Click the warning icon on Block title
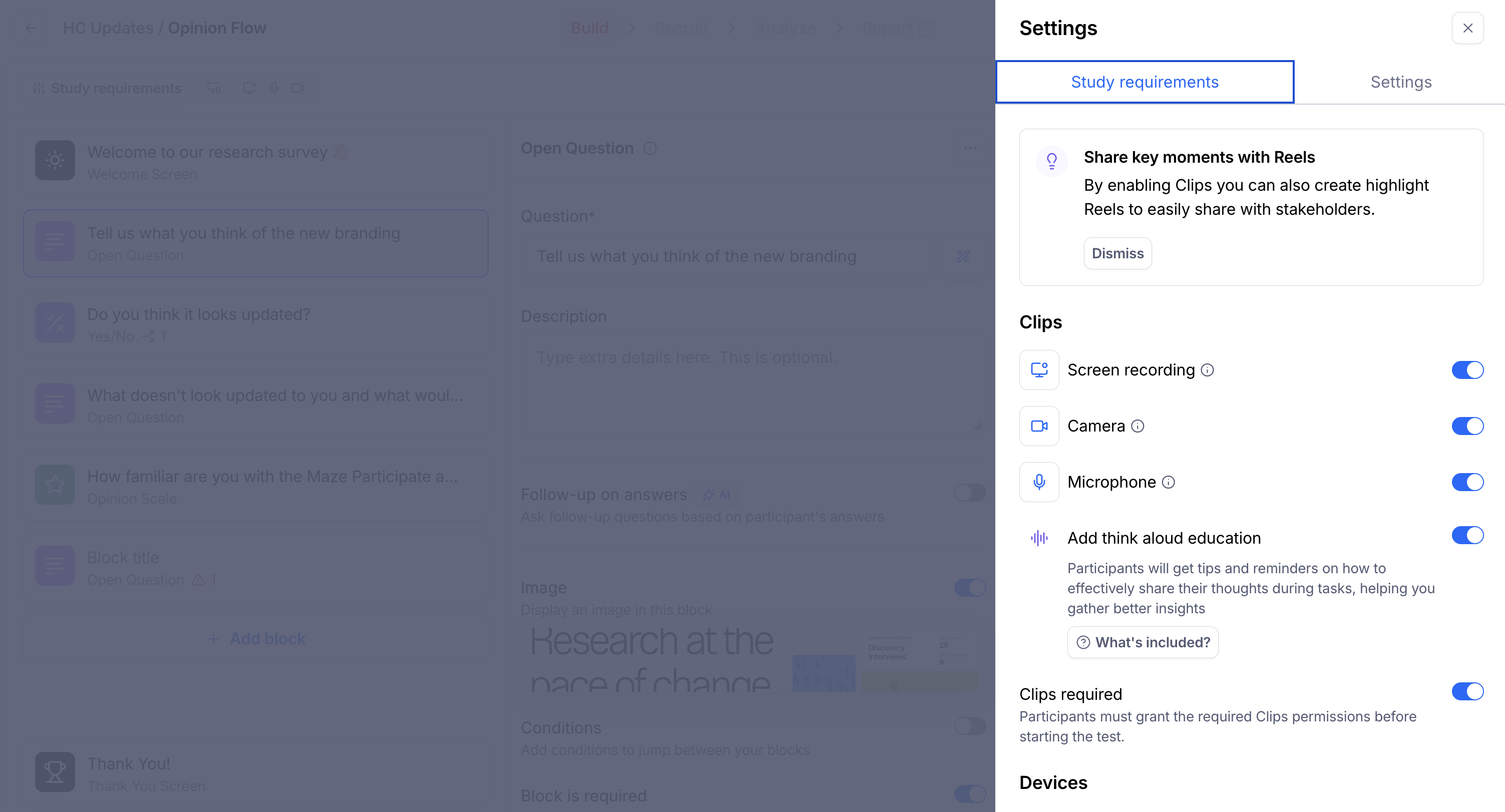This screenshot has width=1505, height=812. point(198,580)
